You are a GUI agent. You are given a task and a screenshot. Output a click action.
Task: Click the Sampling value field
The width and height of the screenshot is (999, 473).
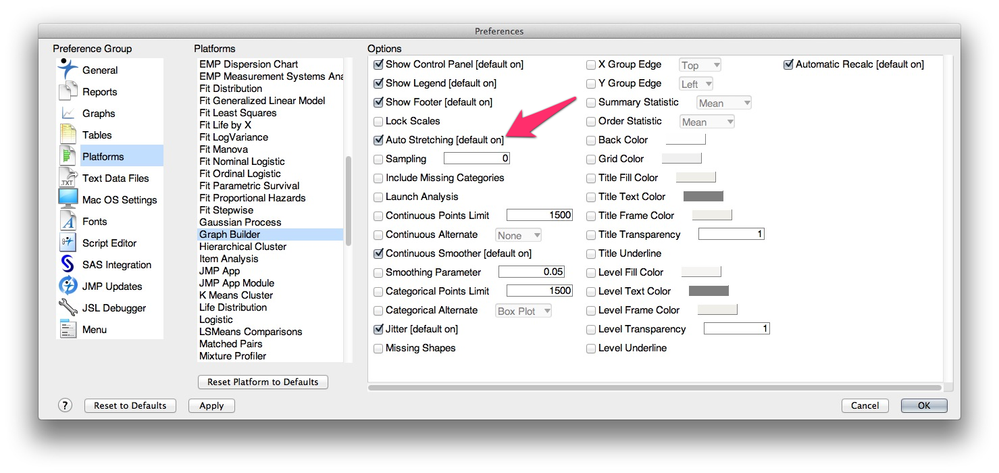point(477,159)
